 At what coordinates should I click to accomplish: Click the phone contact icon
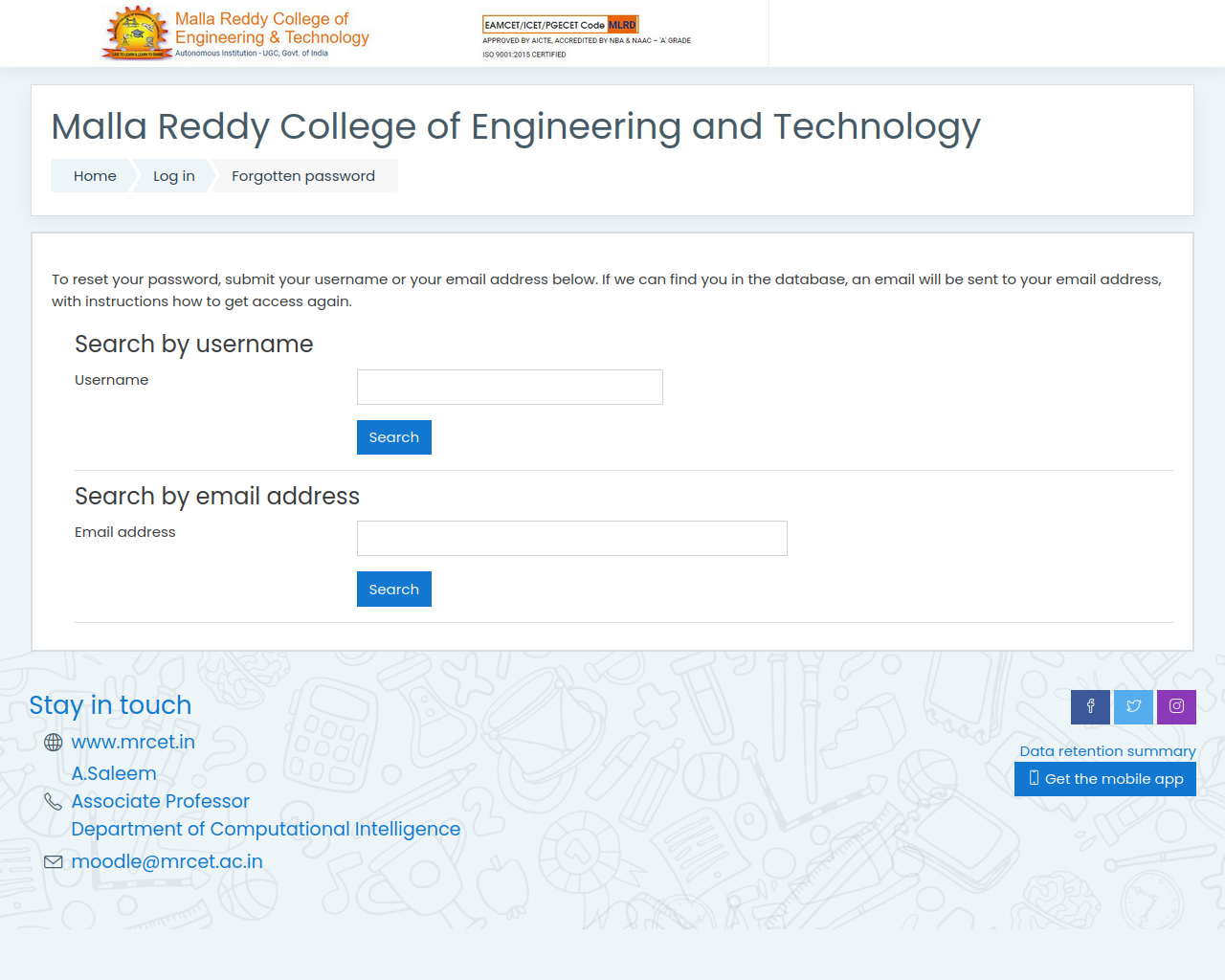54,801
